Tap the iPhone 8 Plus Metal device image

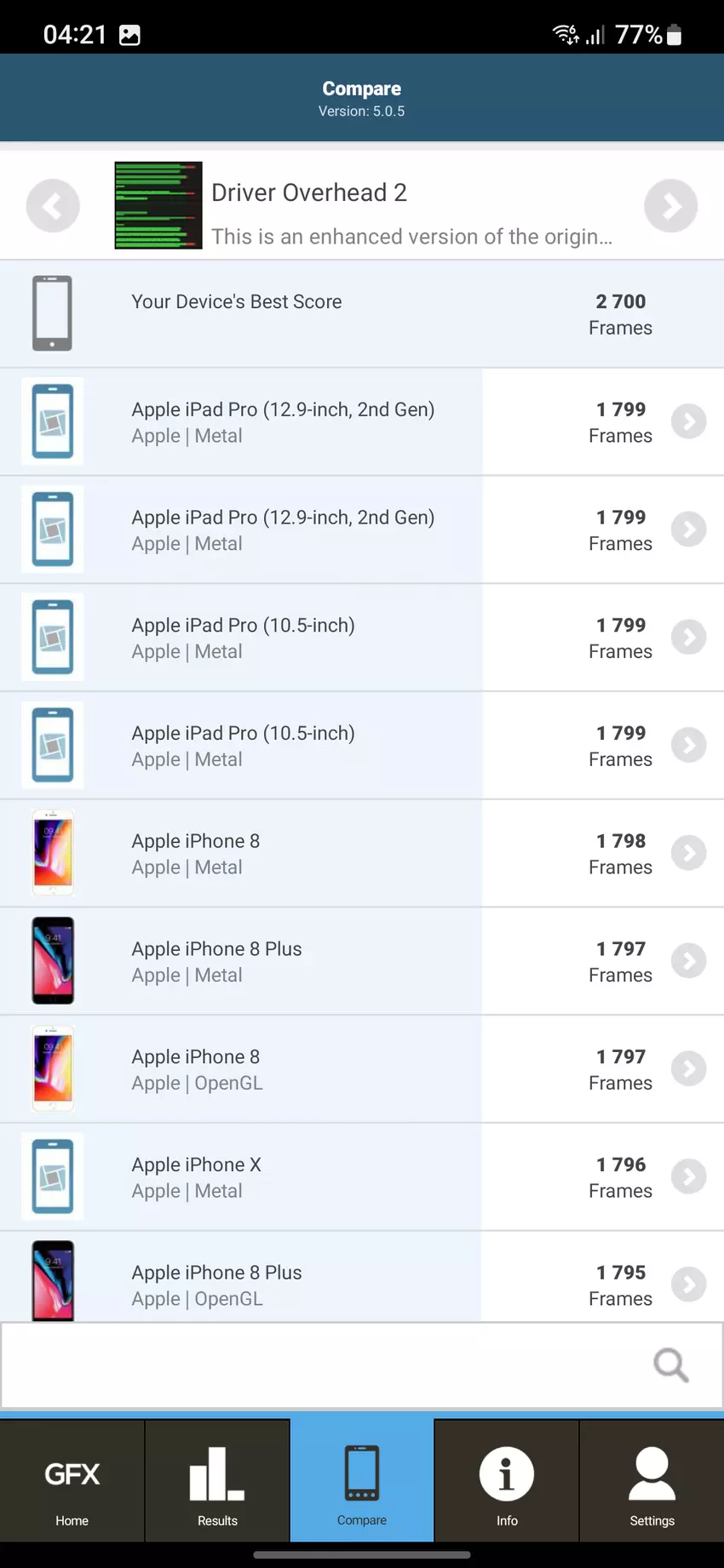point(53,961)
